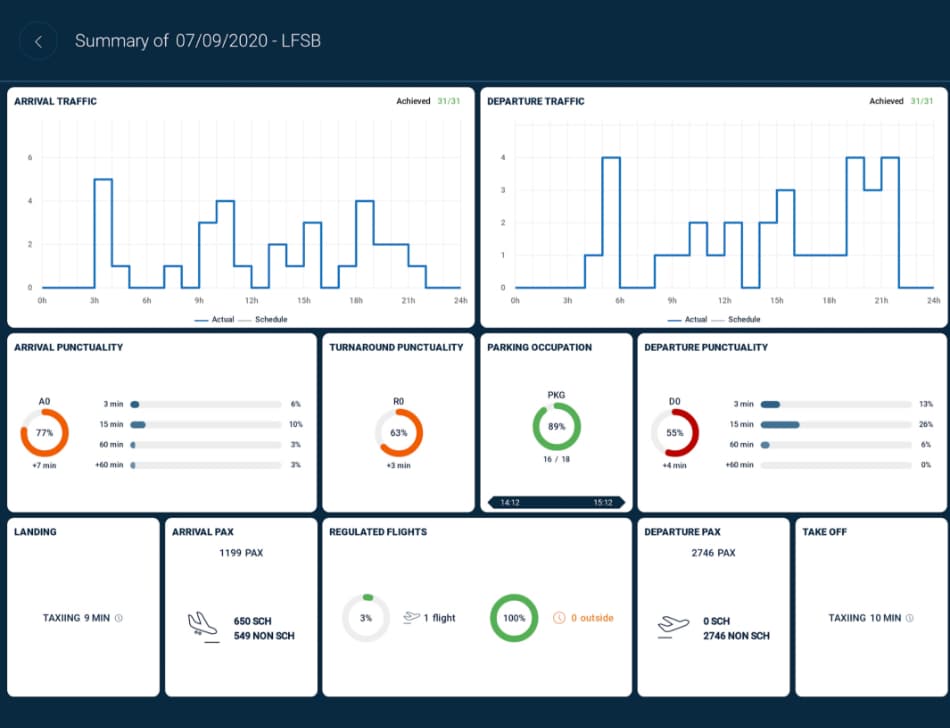This screenshot has height=728, width=950.
Task: Toggle Actual series in Departure Traffic legend
Action: [x=688, y=320]
